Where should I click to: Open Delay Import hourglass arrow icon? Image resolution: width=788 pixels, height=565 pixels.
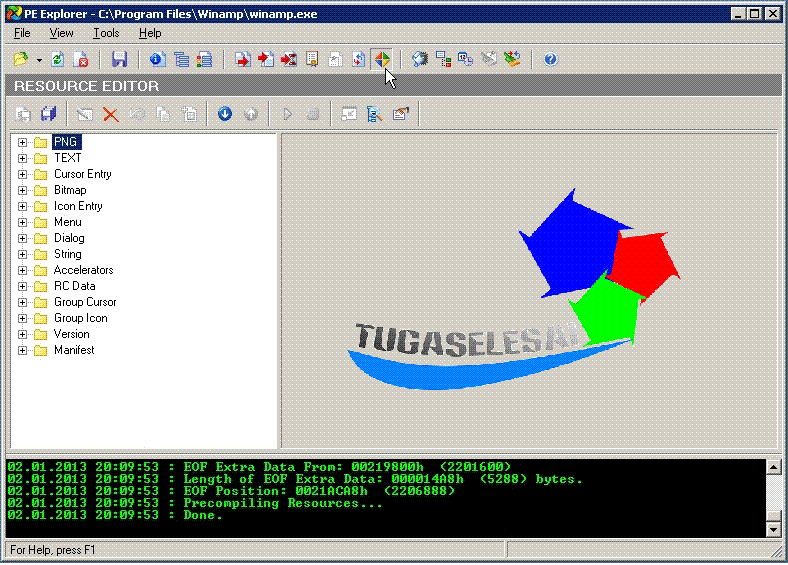coord(289,59)
